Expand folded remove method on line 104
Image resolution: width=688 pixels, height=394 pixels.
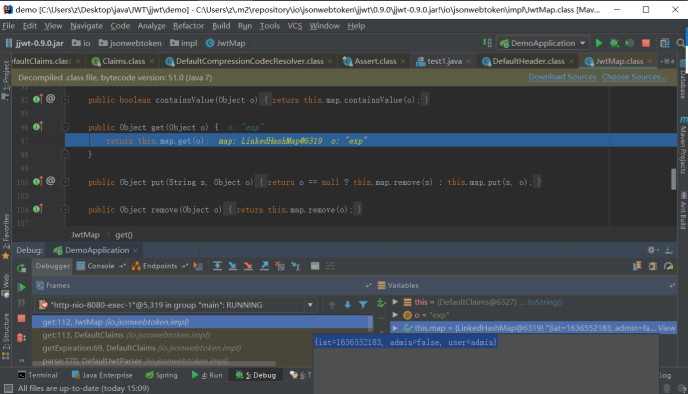[65, 209]
